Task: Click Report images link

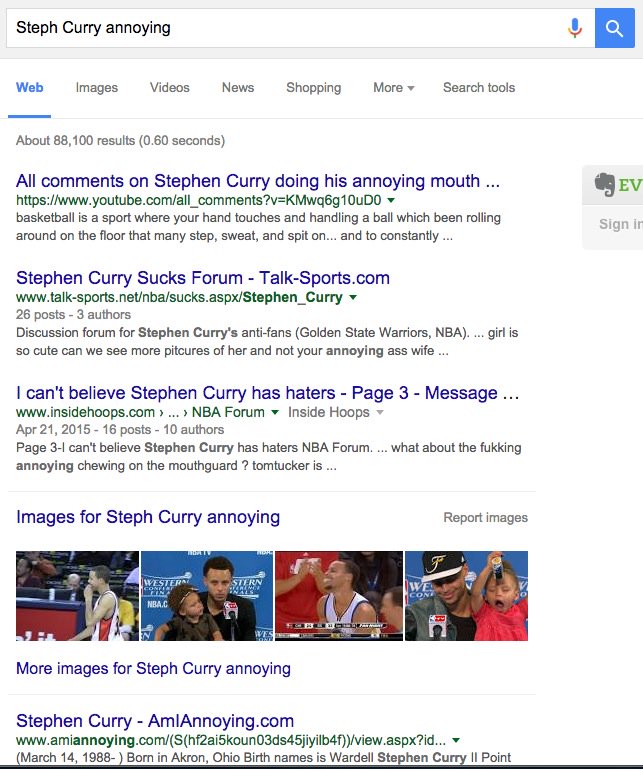Action: coord(486,517)
